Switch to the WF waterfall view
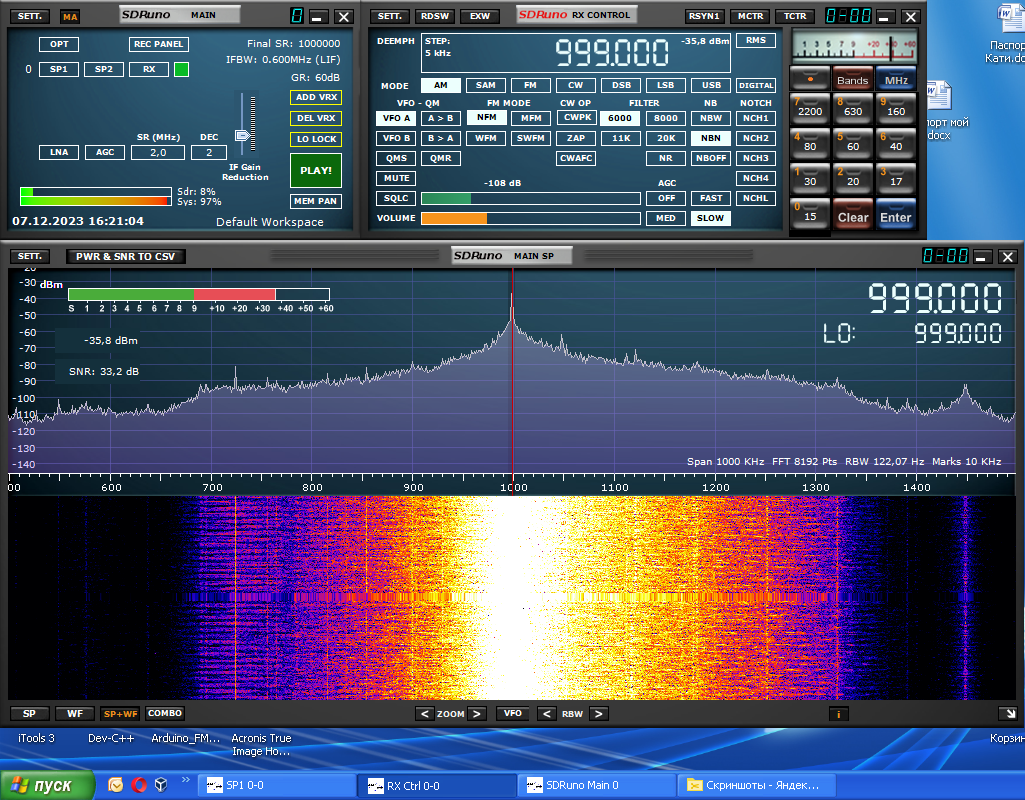Image resolution: width=1025 pixels, height=800 pixels. 75,714
